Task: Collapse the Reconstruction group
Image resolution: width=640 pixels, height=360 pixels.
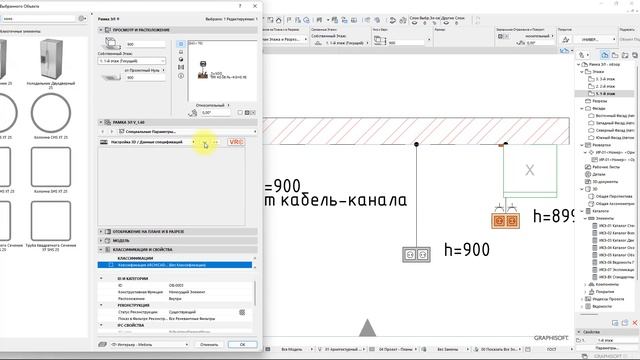Action: click(x=101, y=305)
